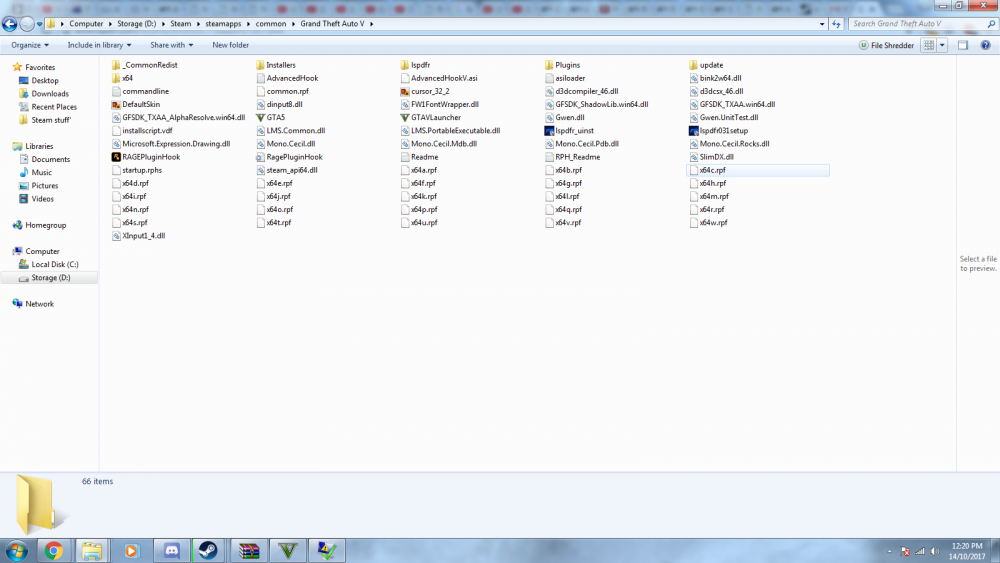Viewport: 1000px width, 563px height.
Task: Select the lspdfr folder icon
Action: tap(405, 65)
